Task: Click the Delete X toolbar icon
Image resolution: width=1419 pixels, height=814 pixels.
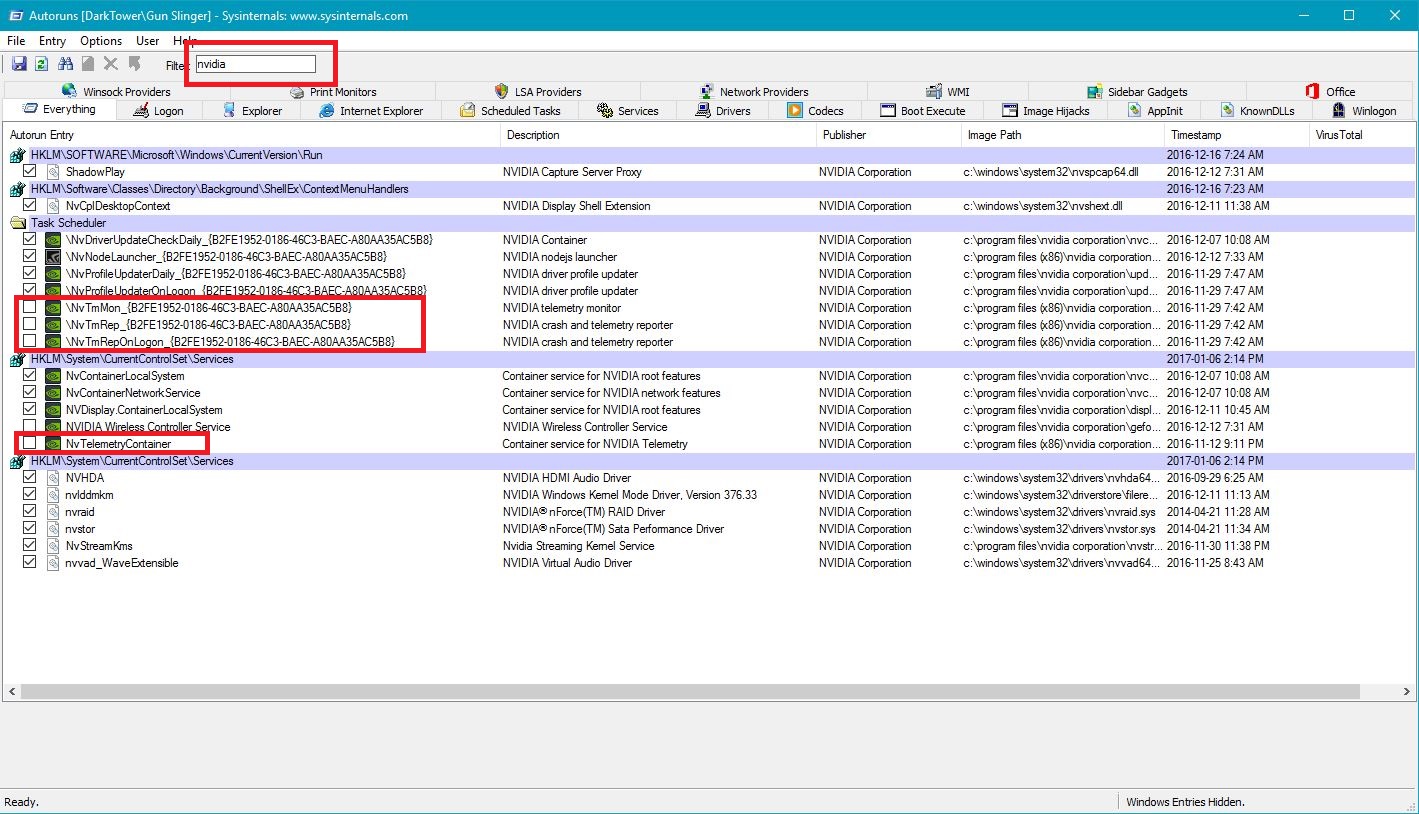Action: pyautogui.click(x=111, y=64)
